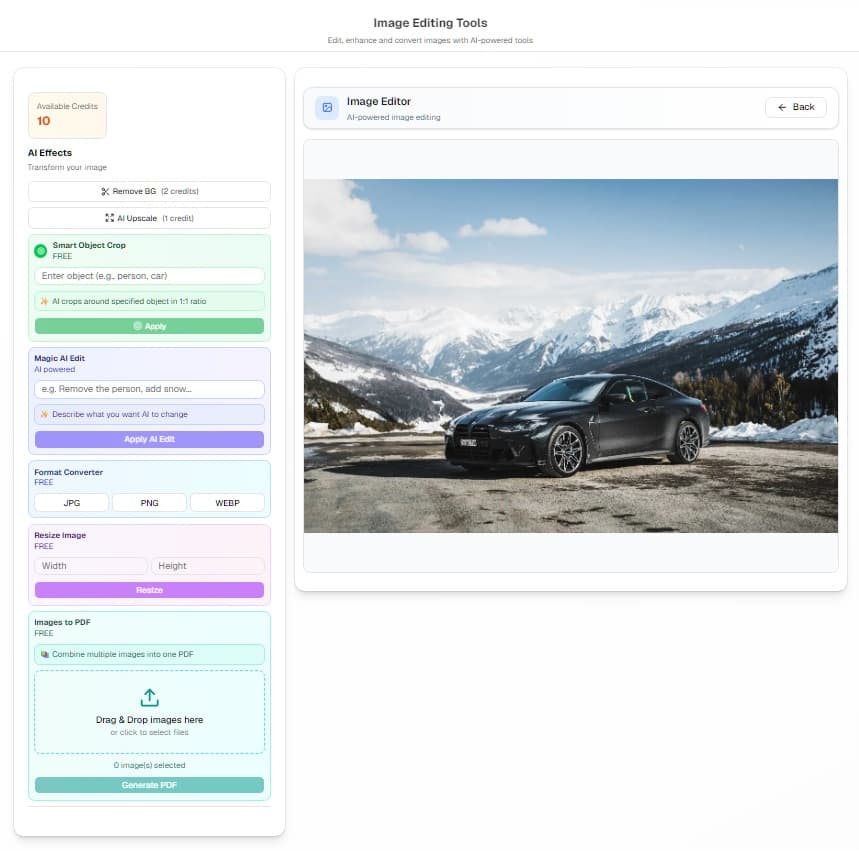Screen dimensions: 859x853
Task: Click the AI Upscale button
Action: [x=149, y=218]
